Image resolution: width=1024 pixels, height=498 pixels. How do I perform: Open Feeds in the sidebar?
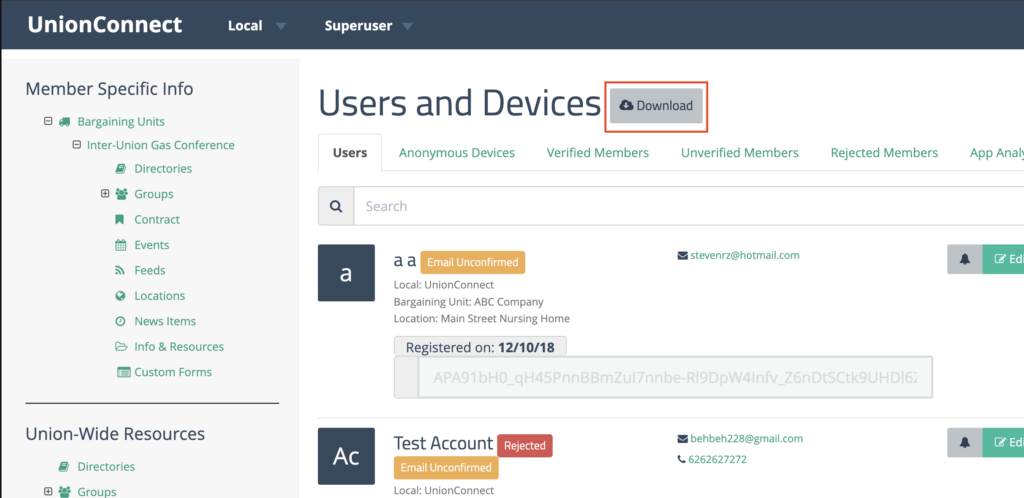point(150,270)
